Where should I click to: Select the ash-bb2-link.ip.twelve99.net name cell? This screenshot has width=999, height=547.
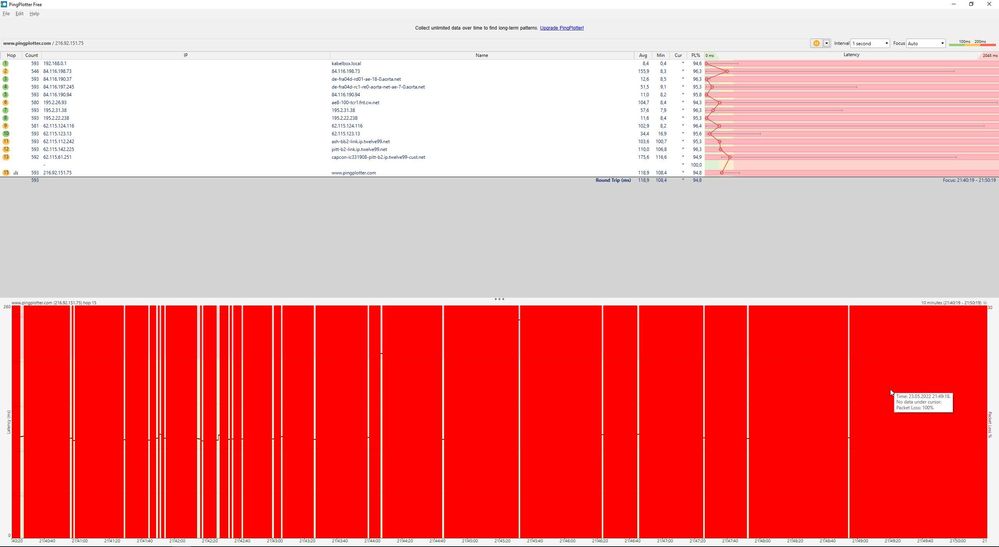(361, 141)
